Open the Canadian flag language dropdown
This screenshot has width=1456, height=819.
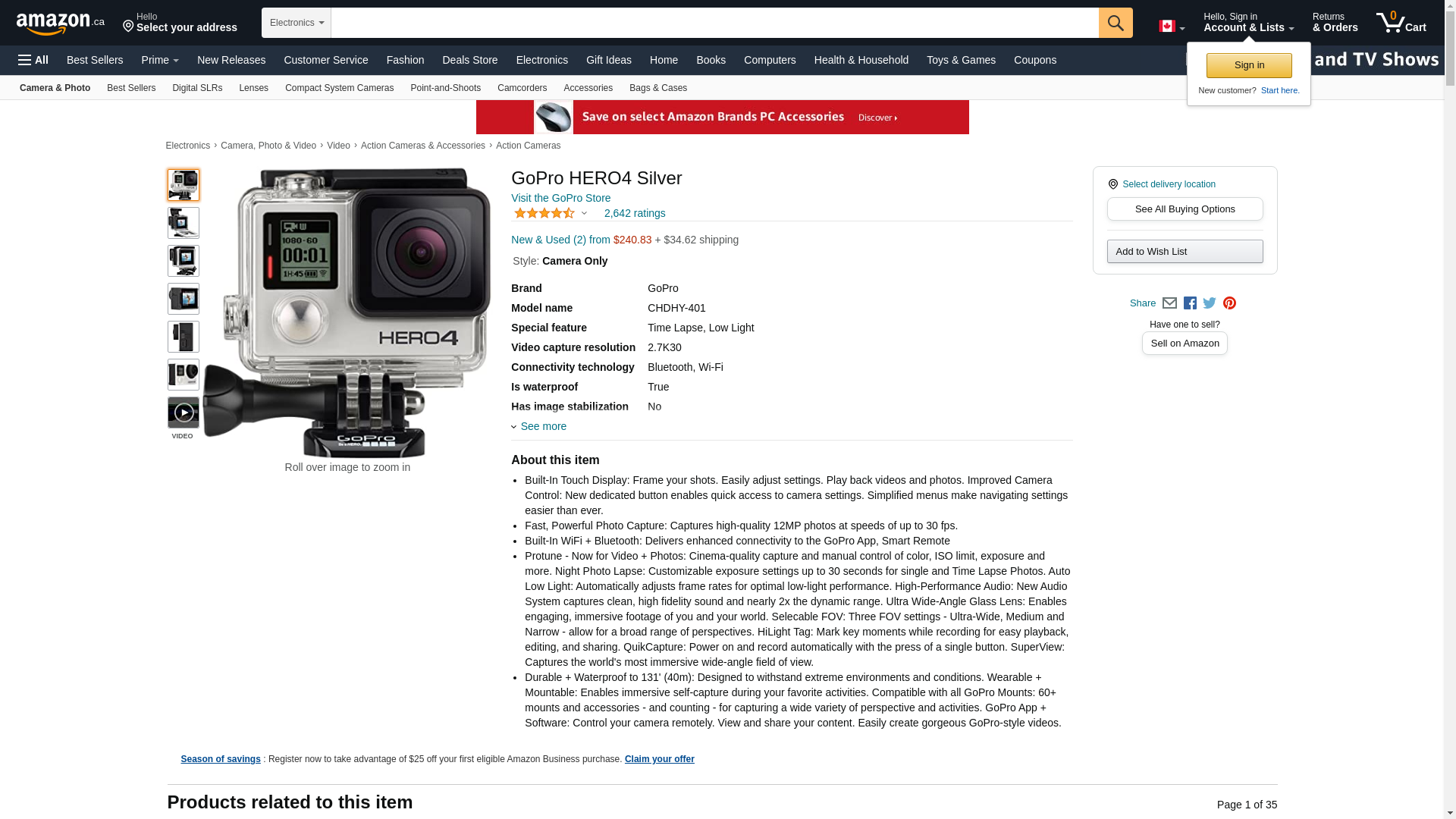(1172, 27)
